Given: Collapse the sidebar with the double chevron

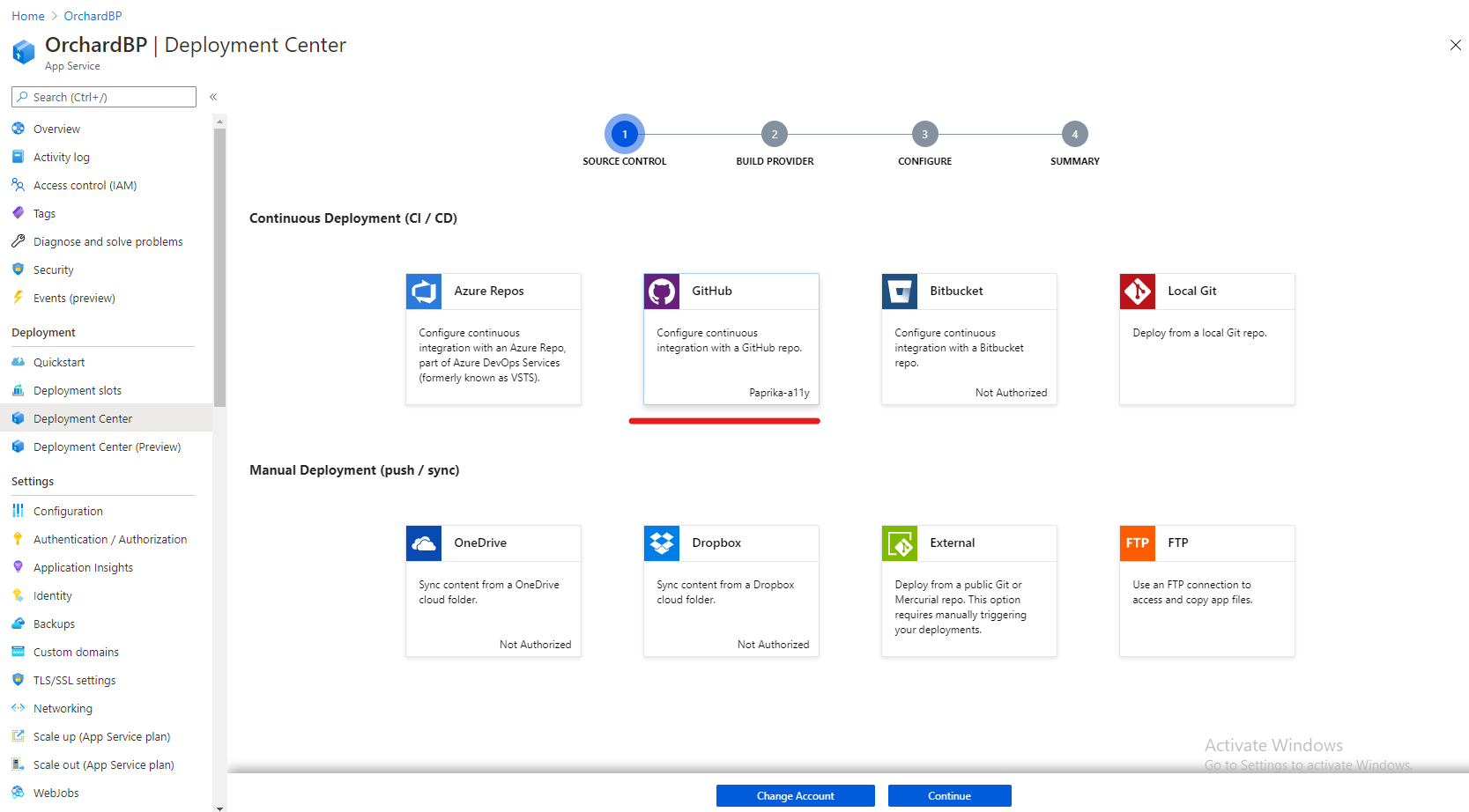Looking at the screenshot, I should pos(213,97).
